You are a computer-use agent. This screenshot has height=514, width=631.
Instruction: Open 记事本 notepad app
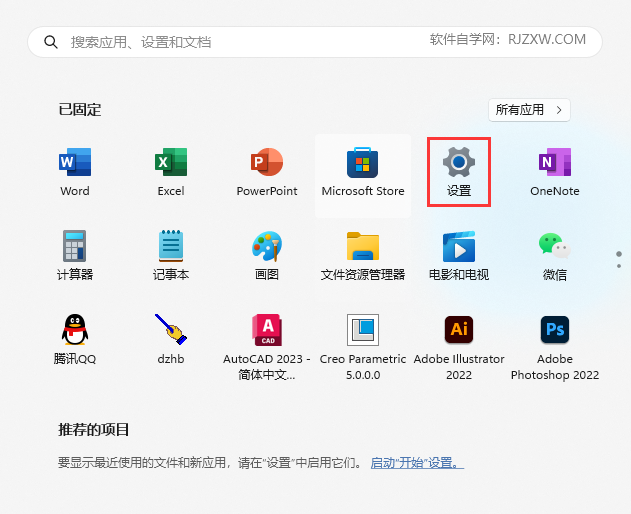(x=171, y=255)
